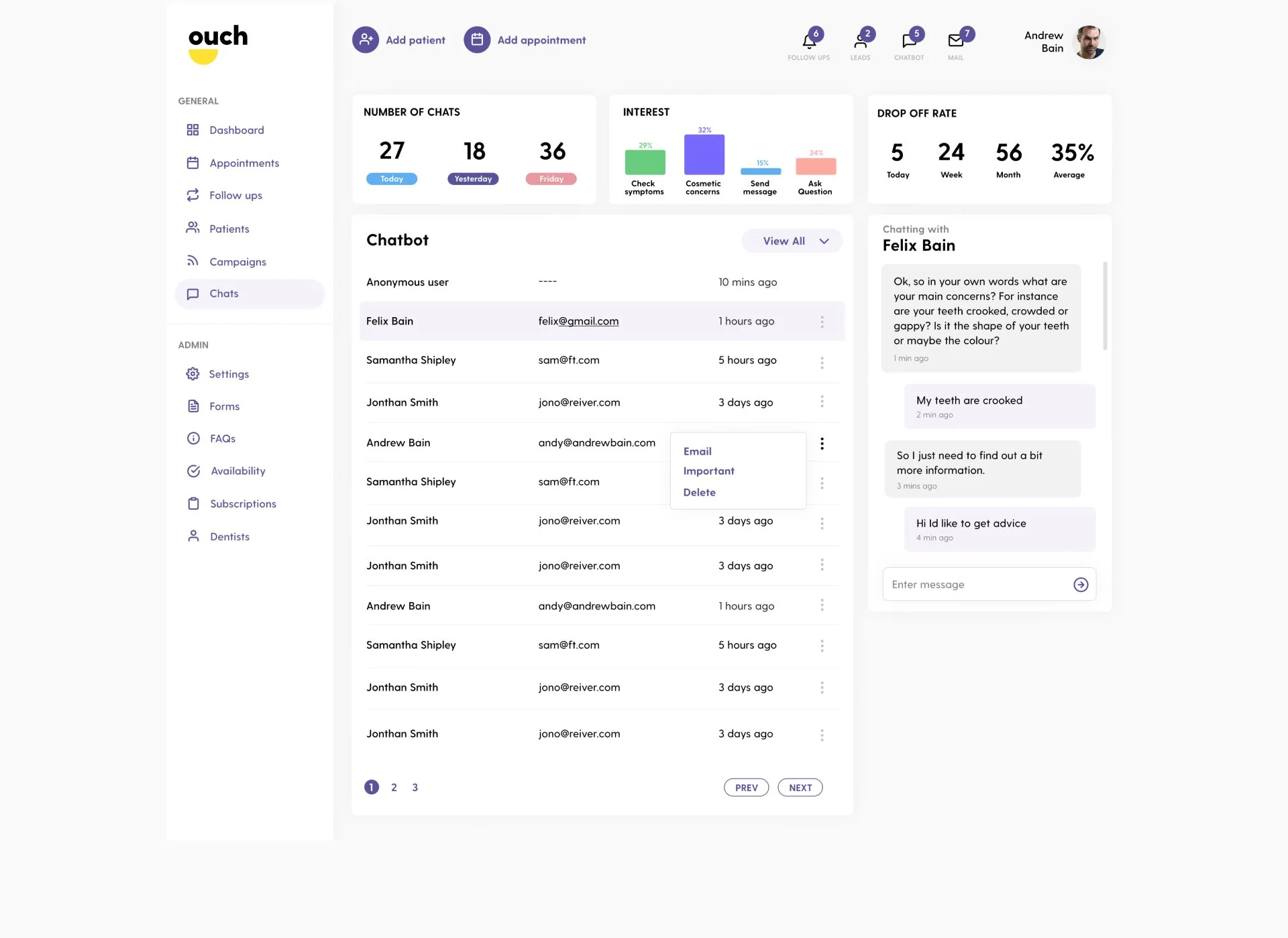Open three-dot menu for Andrew Bain

[822, 443]
